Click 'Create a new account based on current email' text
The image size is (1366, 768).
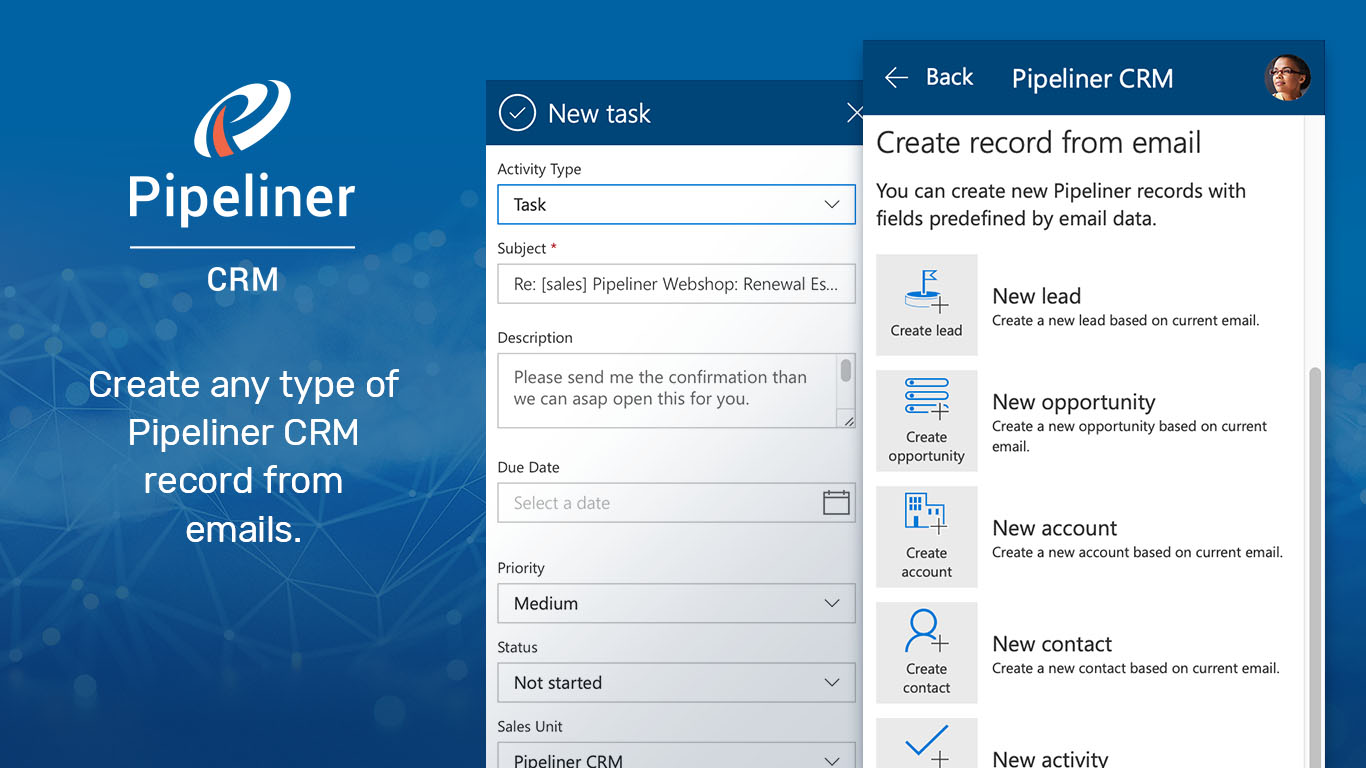coord(1137,552)
